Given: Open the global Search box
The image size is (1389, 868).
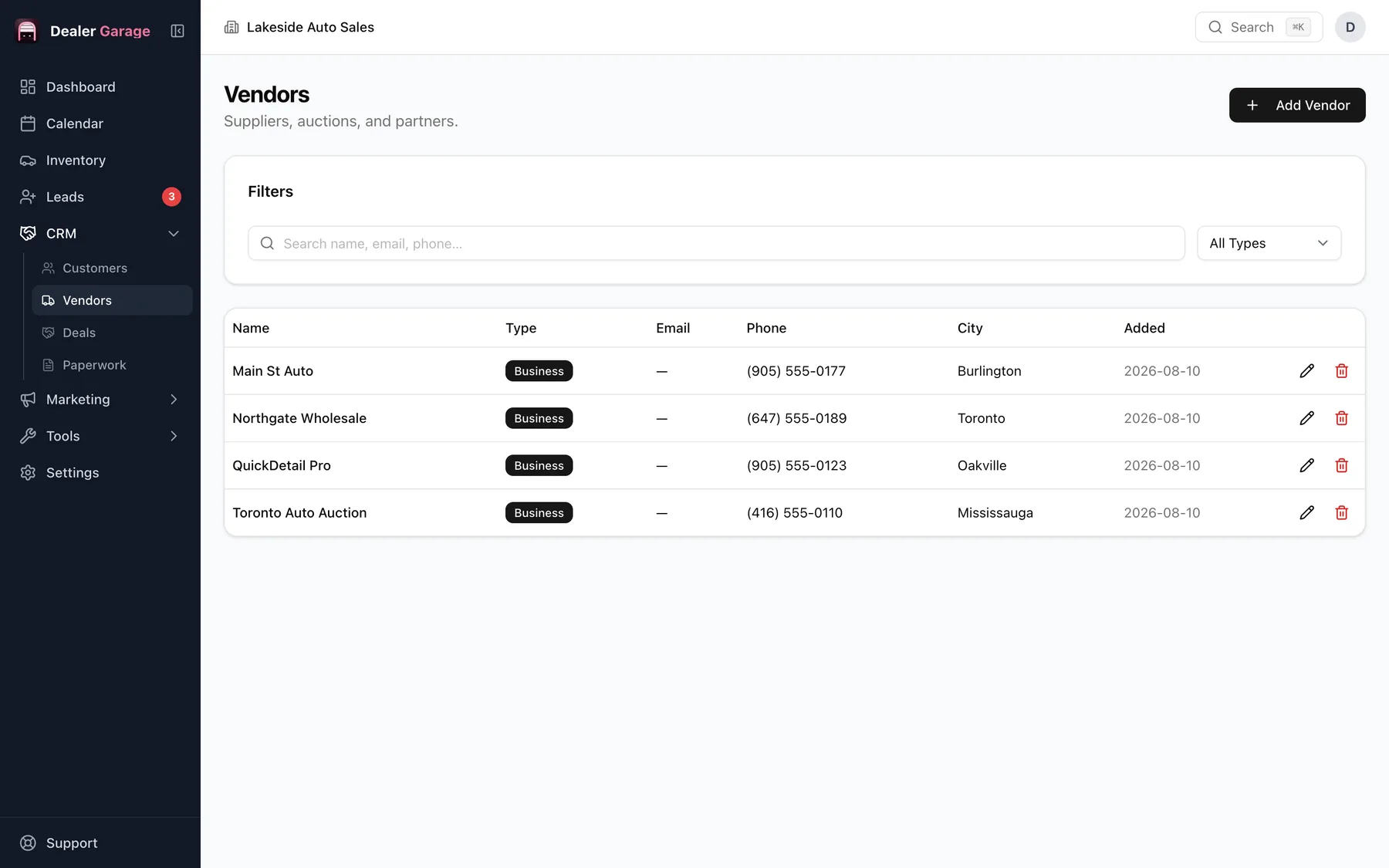Looking at the screenshot, I should point(1259,27).
